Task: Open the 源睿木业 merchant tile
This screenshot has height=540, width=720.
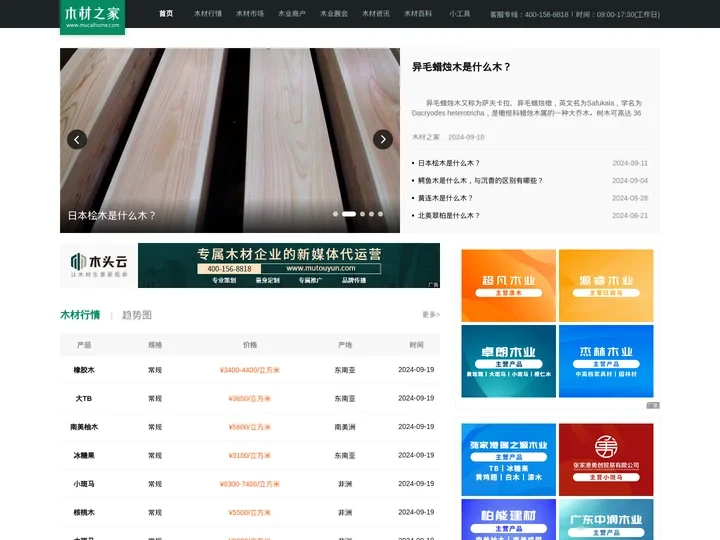Action: [x=606, y=286]
